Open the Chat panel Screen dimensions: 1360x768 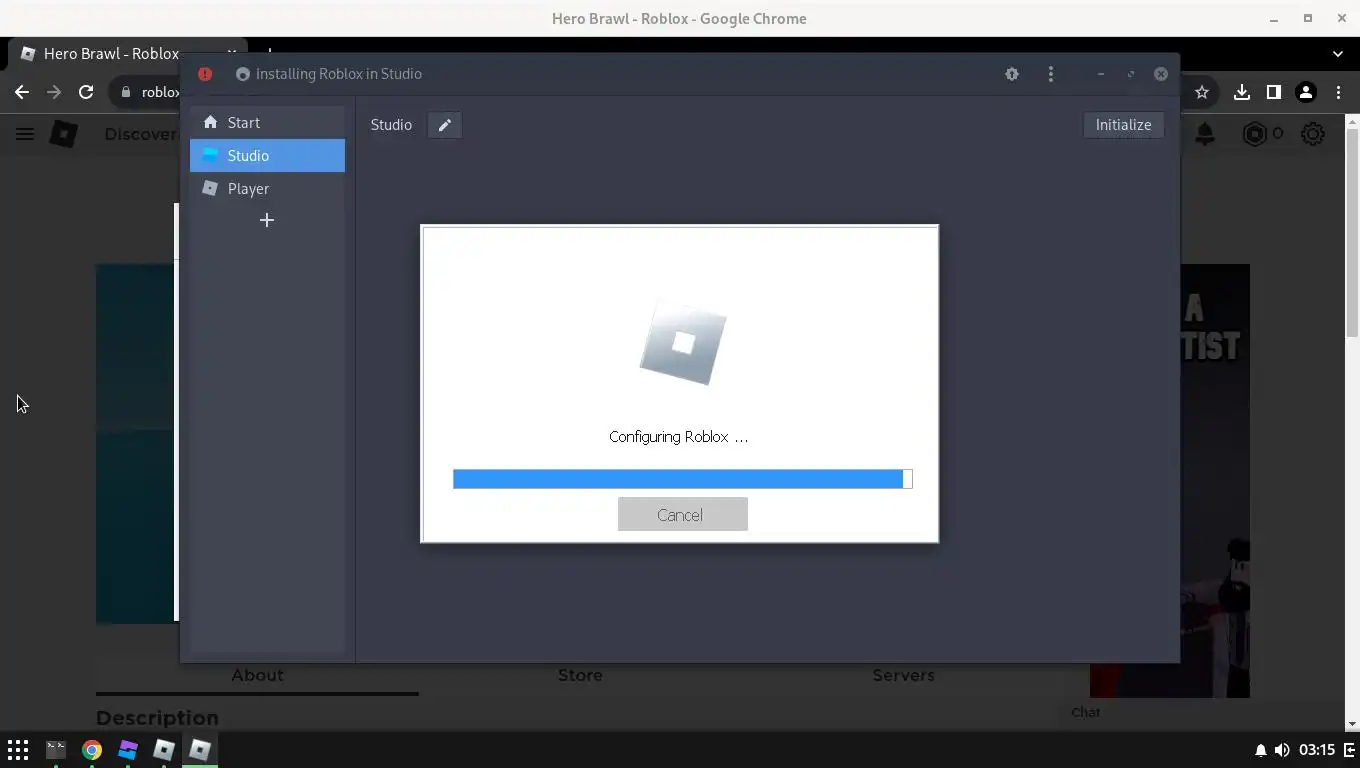coord(1086,712)
